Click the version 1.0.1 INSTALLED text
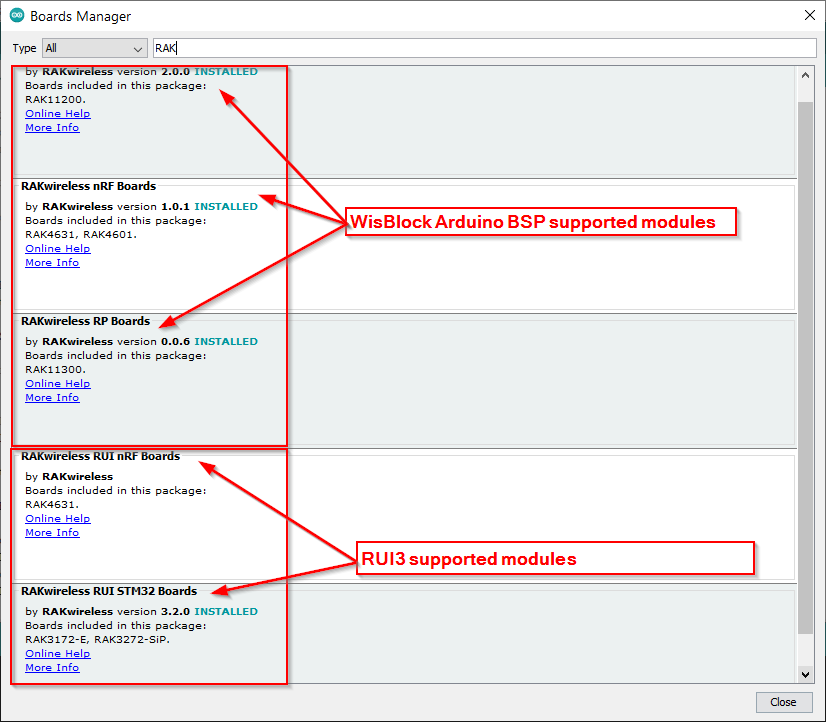 tap(187, 206)
